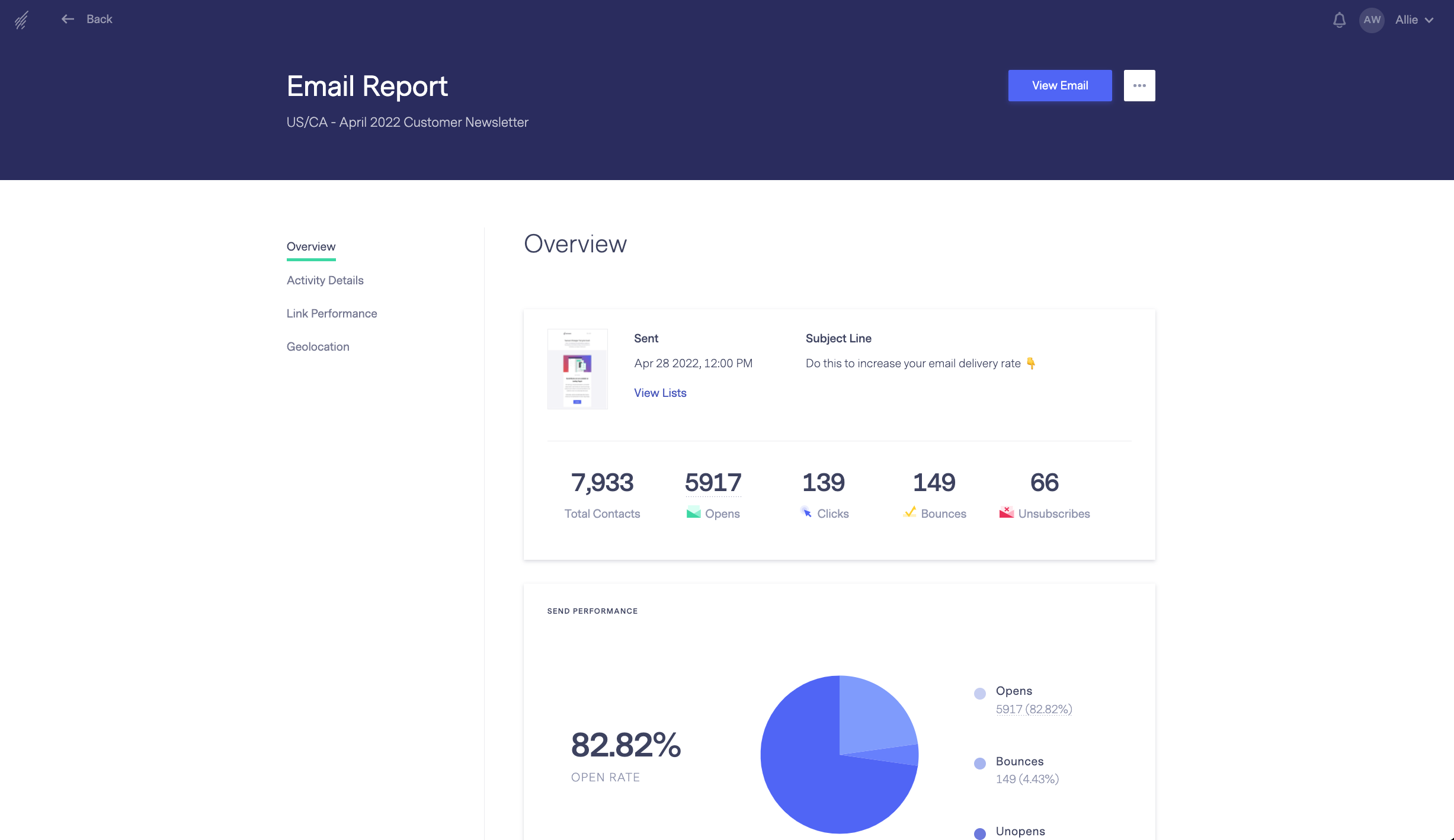This screenshot has height=840, width=1454.
Task: Click the three-dot overflow menu icon
Action: [1140, 85]
